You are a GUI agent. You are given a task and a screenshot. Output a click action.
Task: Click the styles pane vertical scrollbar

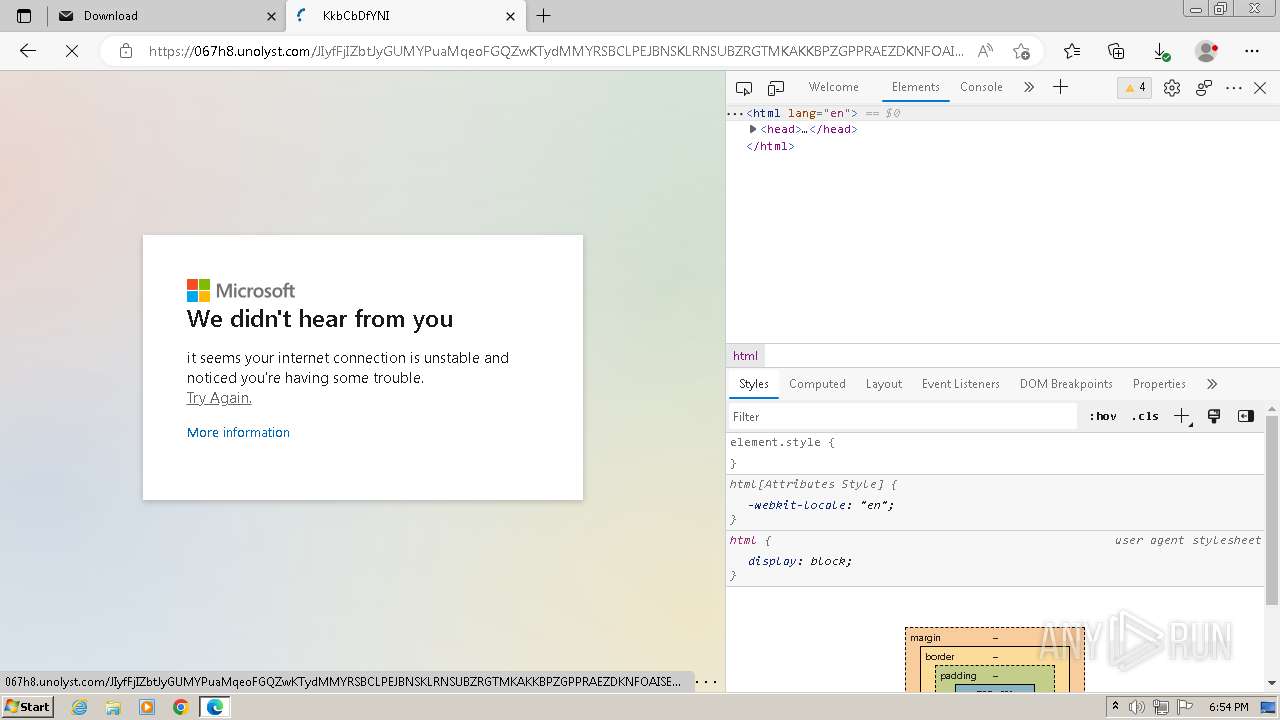(1272, 510)
